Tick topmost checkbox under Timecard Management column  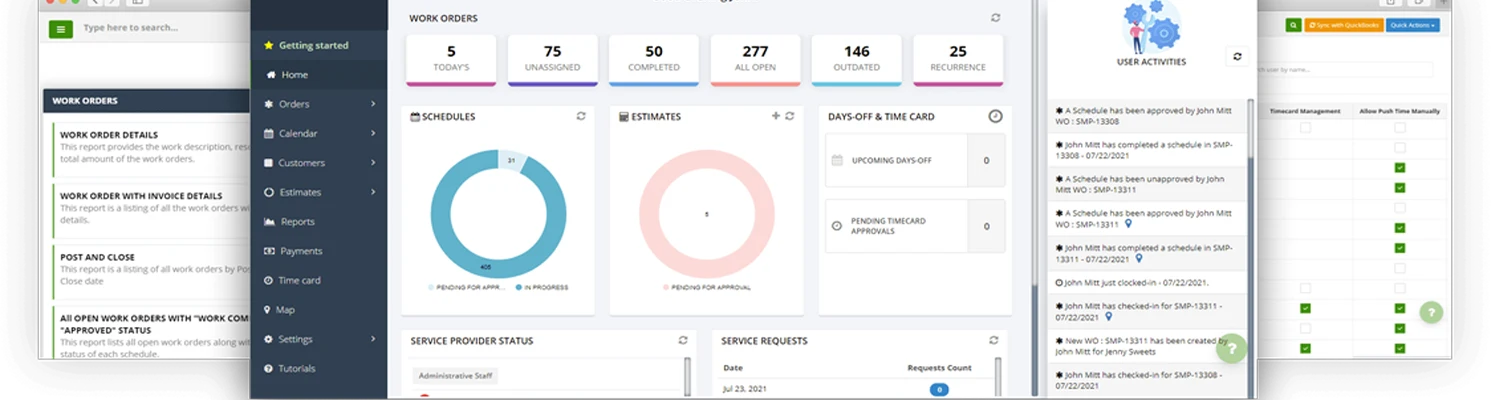[x=1305, y=128]
